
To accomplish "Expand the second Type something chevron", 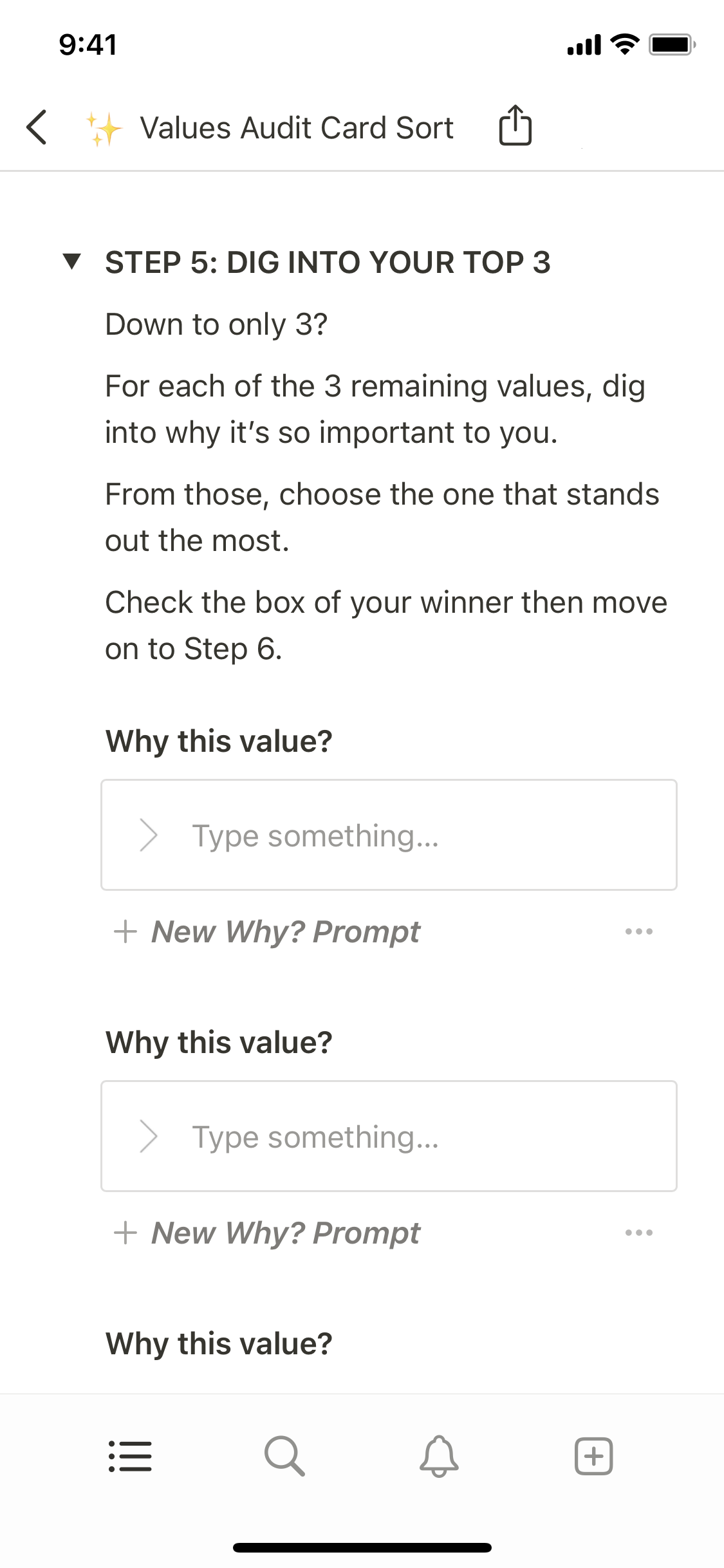I will coord(149,1137).
